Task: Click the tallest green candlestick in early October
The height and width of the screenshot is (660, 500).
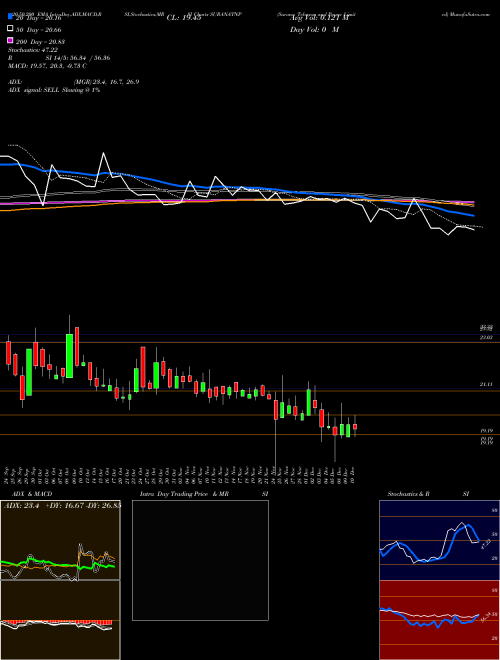Action: [x=69, y=356]
